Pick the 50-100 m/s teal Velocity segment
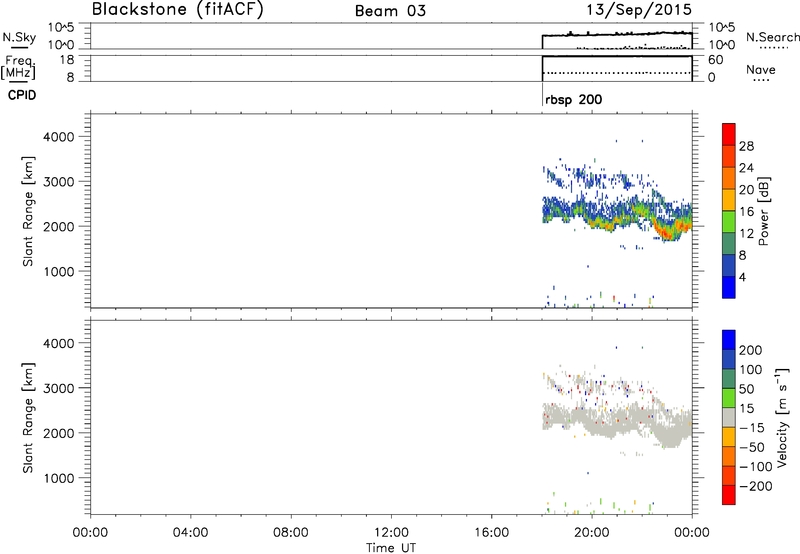This screenshot has width=800, height=554. click(729, 379)
